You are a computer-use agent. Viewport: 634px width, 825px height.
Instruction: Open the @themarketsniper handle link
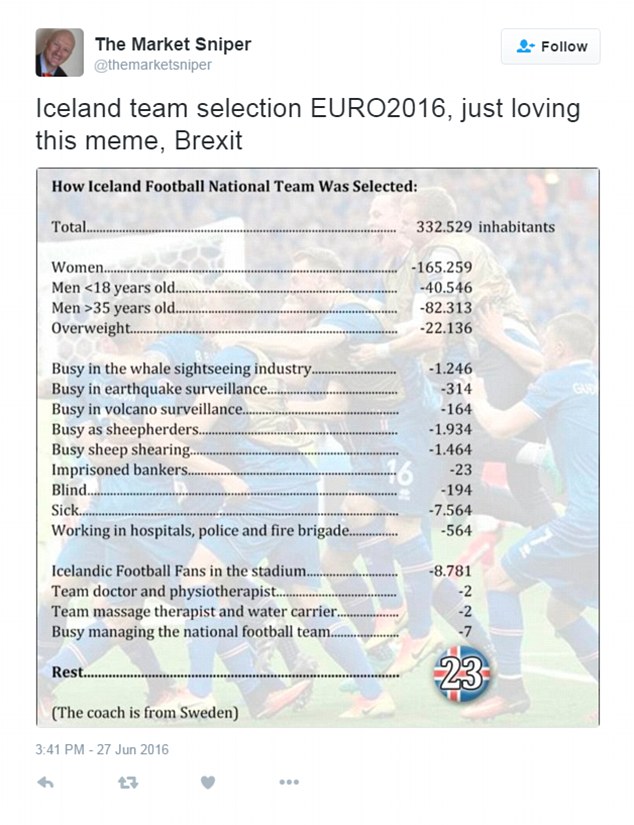[153, 65]
